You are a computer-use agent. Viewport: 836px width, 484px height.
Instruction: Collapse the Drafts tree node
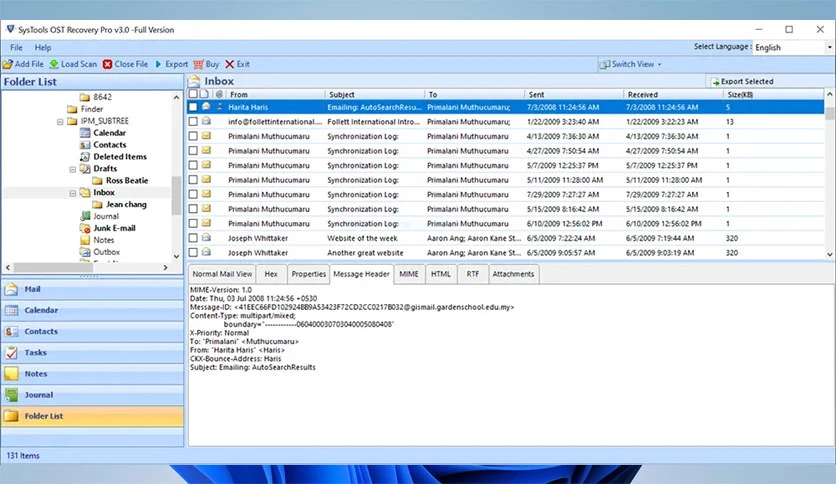point(73,169)
